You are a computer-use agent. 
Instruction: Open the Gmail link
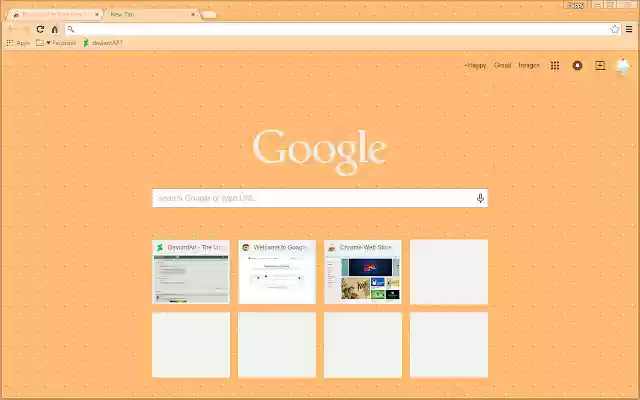click(x=502, y=65)
